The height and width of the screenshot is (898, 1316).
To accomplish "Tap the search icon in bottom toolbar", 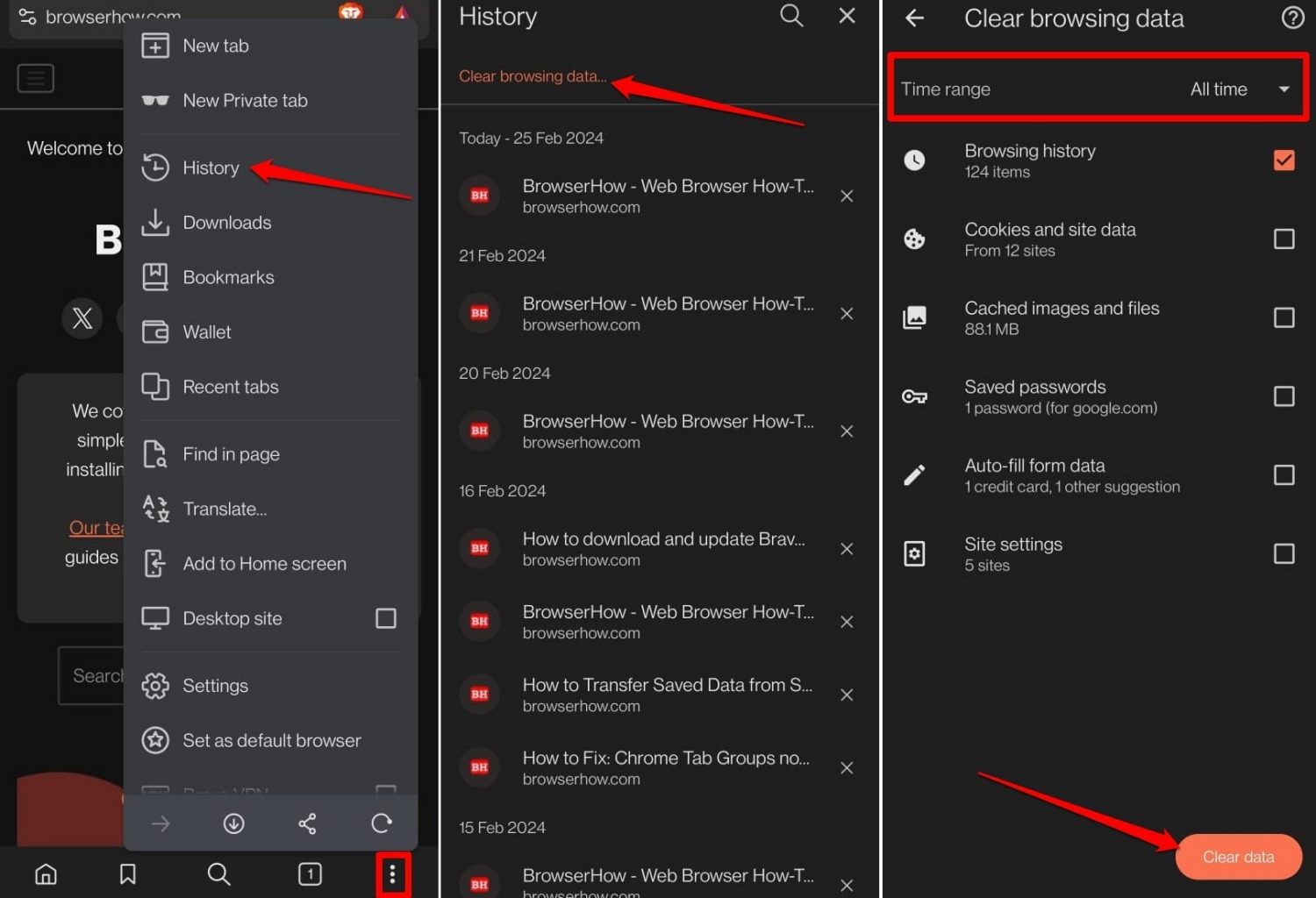I will [218, 874].
